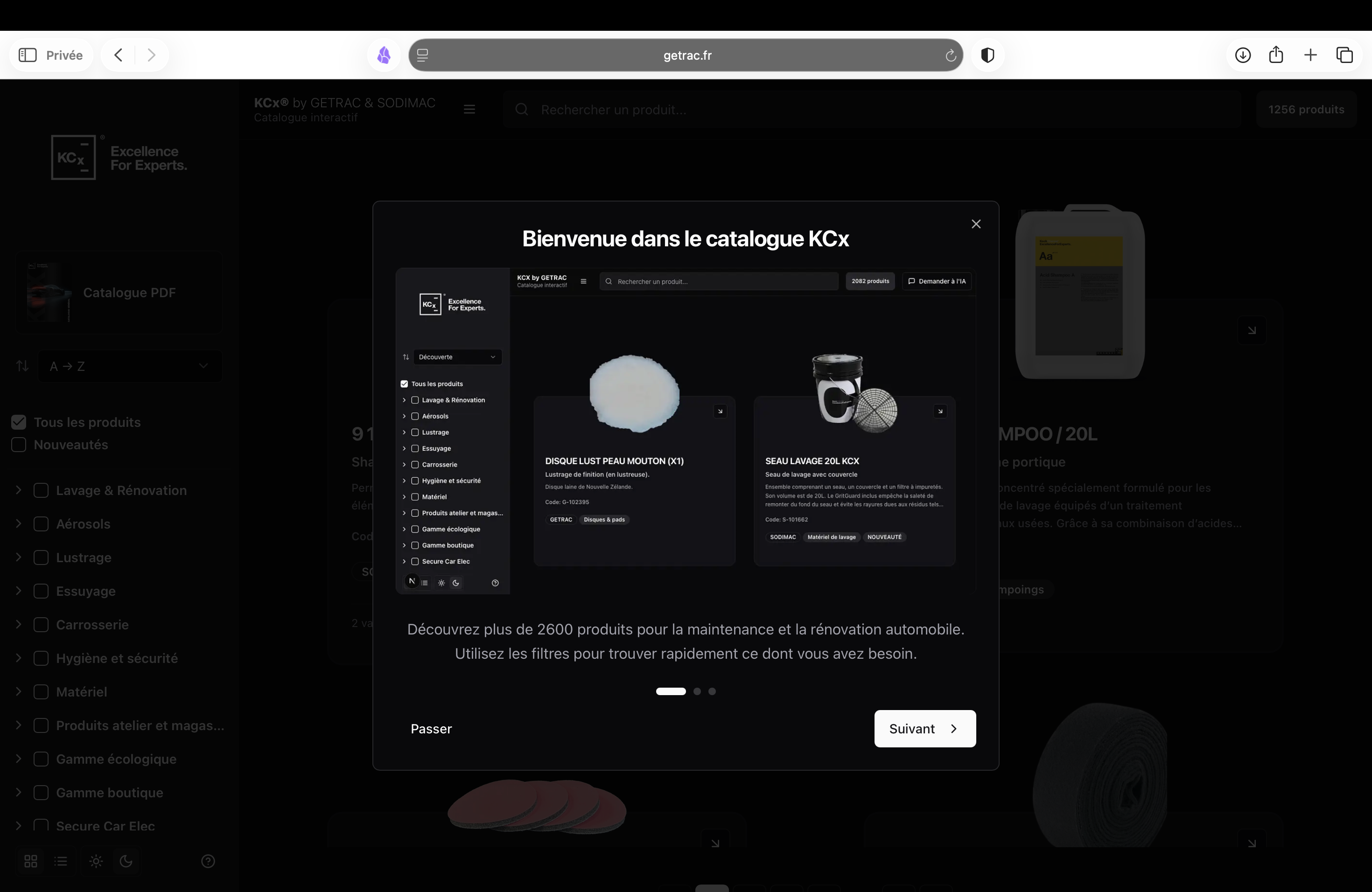Check the Lustrage checkbox
Screen dimensions: 1372x892
pyautogui.click(x=41, y=557)
